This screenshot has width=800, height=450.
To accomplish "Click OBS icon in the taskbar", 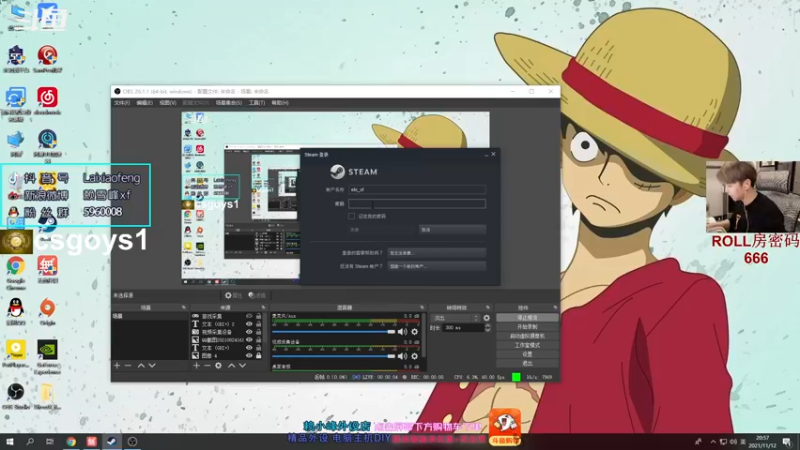I will pyautogui.click(x=132, y=442).
